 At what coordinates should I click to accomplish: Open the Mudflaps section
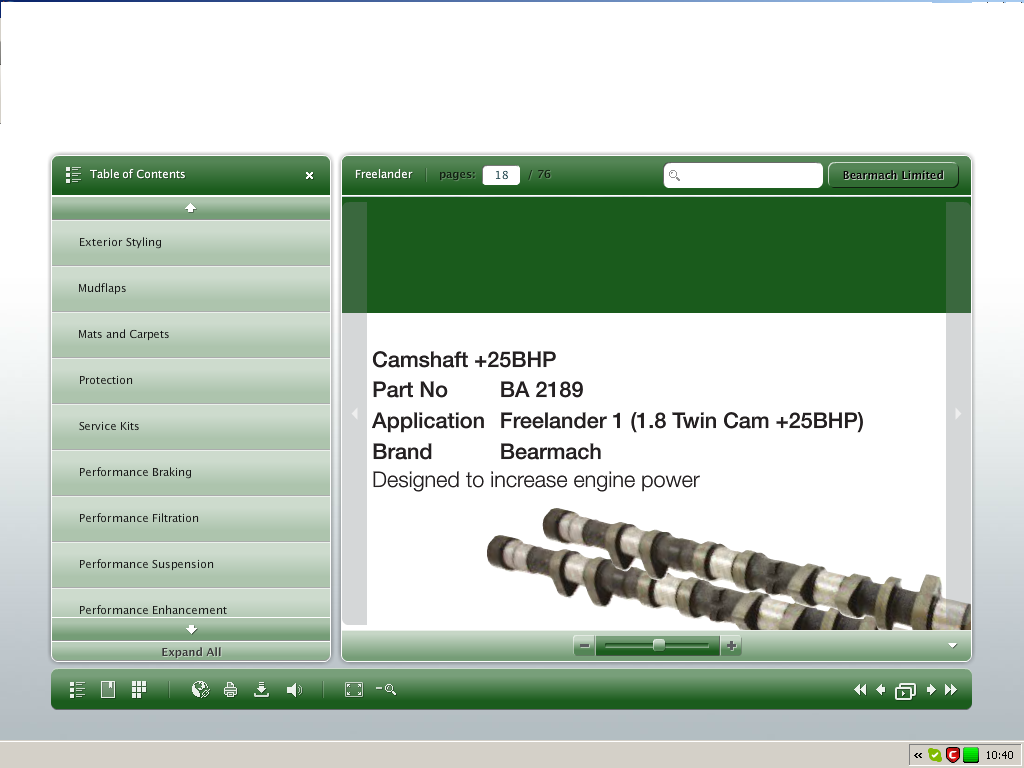pyautogui.click(x=191, y=289)
